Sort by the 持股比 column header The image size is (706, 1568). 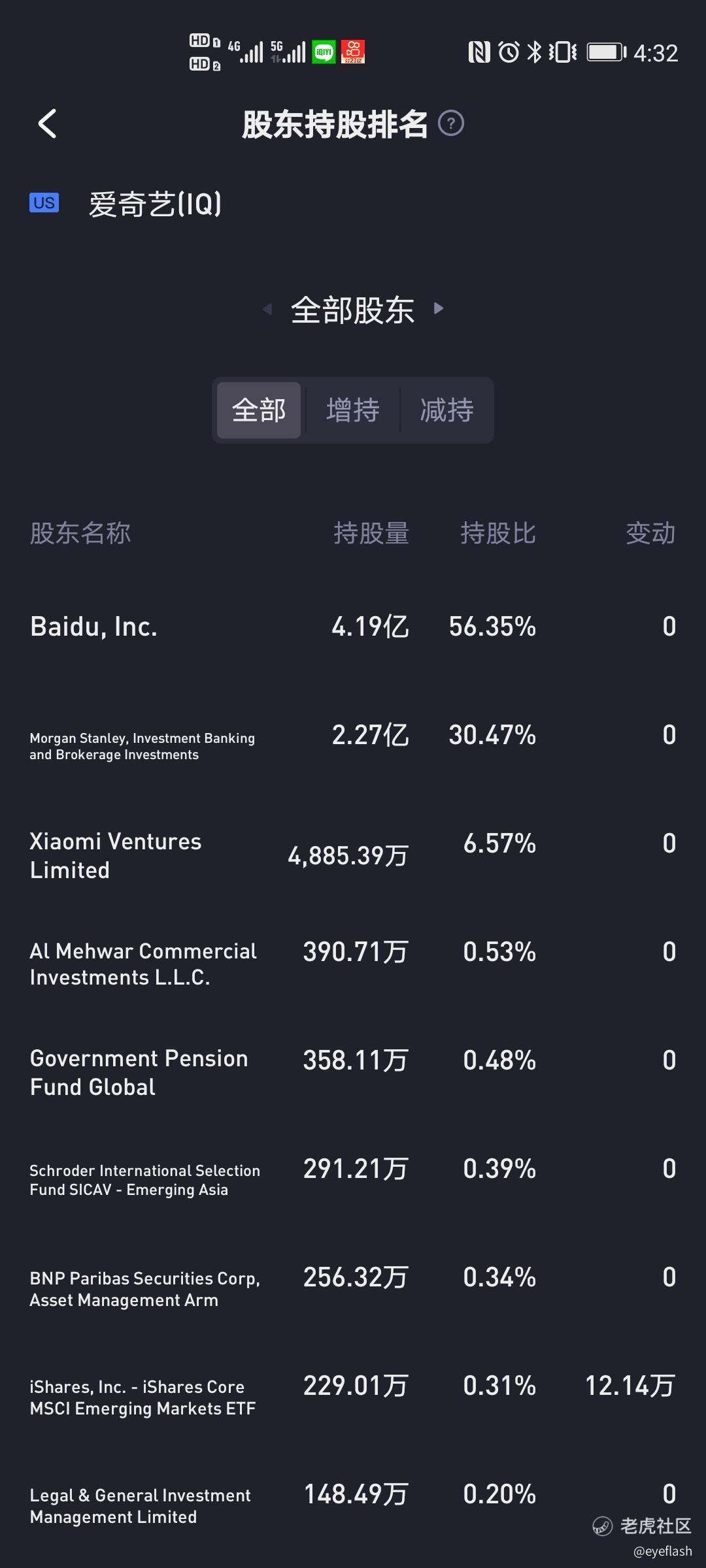click(x=498, y=533)
